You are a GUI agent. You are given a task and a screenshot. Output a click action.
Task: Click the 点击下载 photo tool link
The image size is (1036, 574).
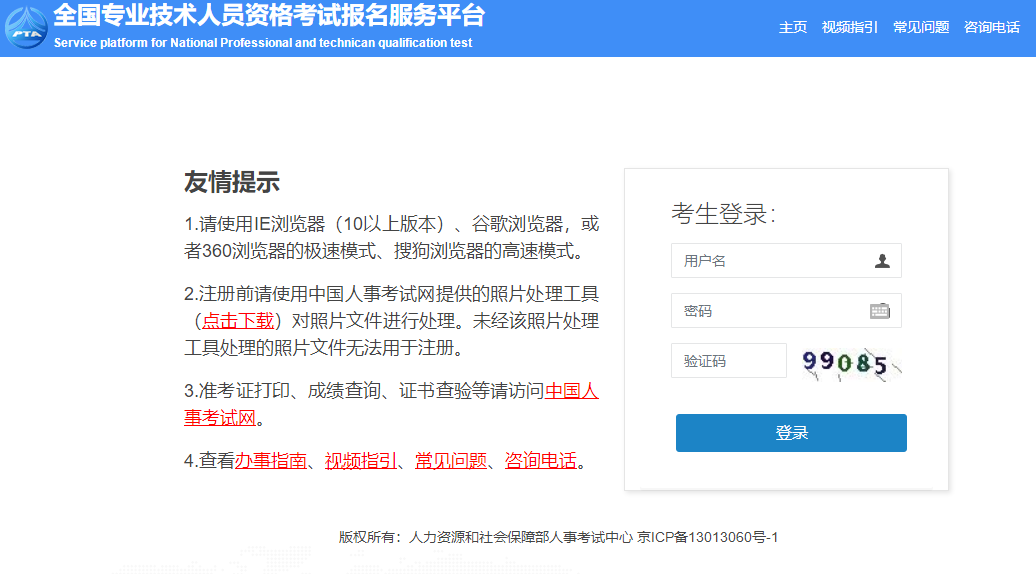[x=237, y=321]
